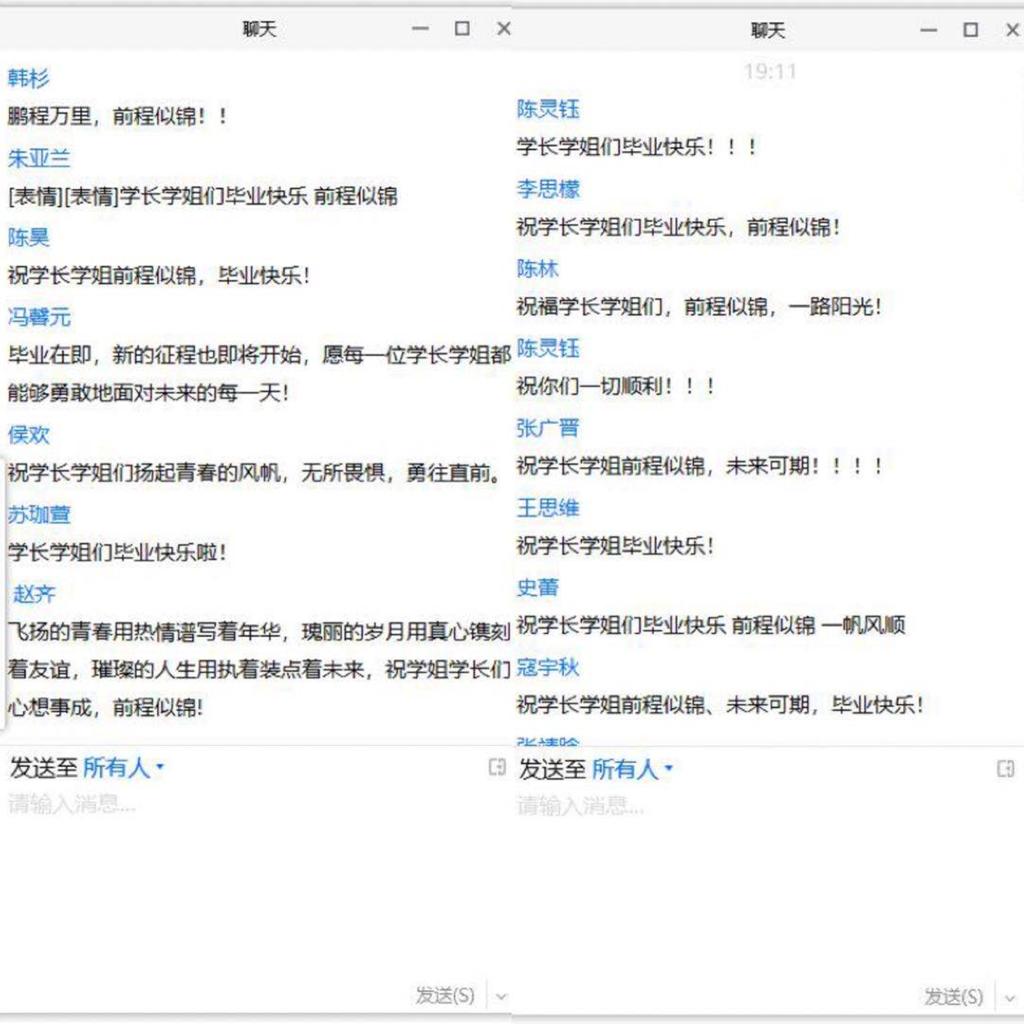Close the left 聊天 window
Viewport: 1024px width, 1024px height.
click(504, 29)
